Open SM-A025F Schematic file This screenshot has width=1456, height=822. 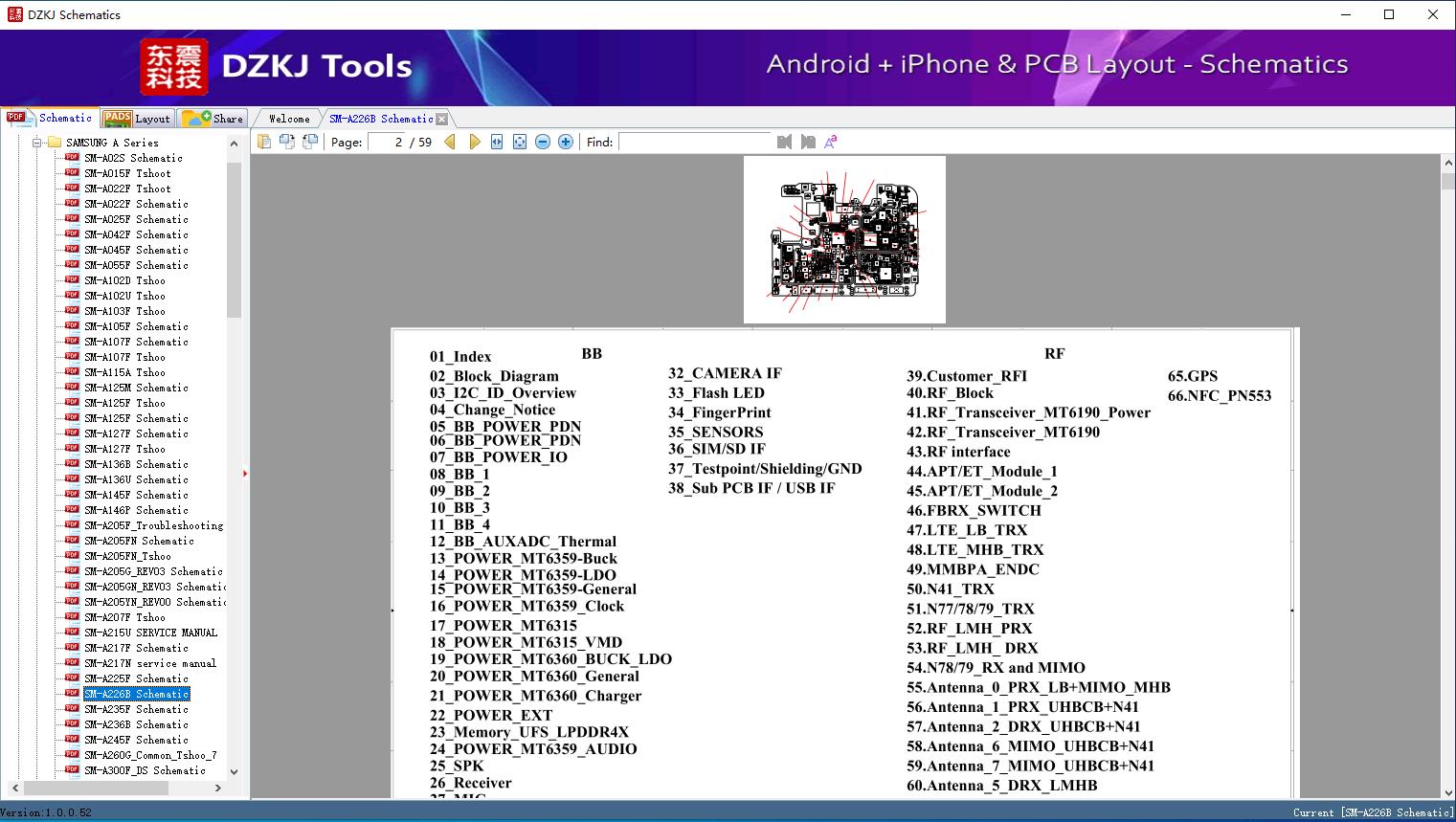coord(136,219)
